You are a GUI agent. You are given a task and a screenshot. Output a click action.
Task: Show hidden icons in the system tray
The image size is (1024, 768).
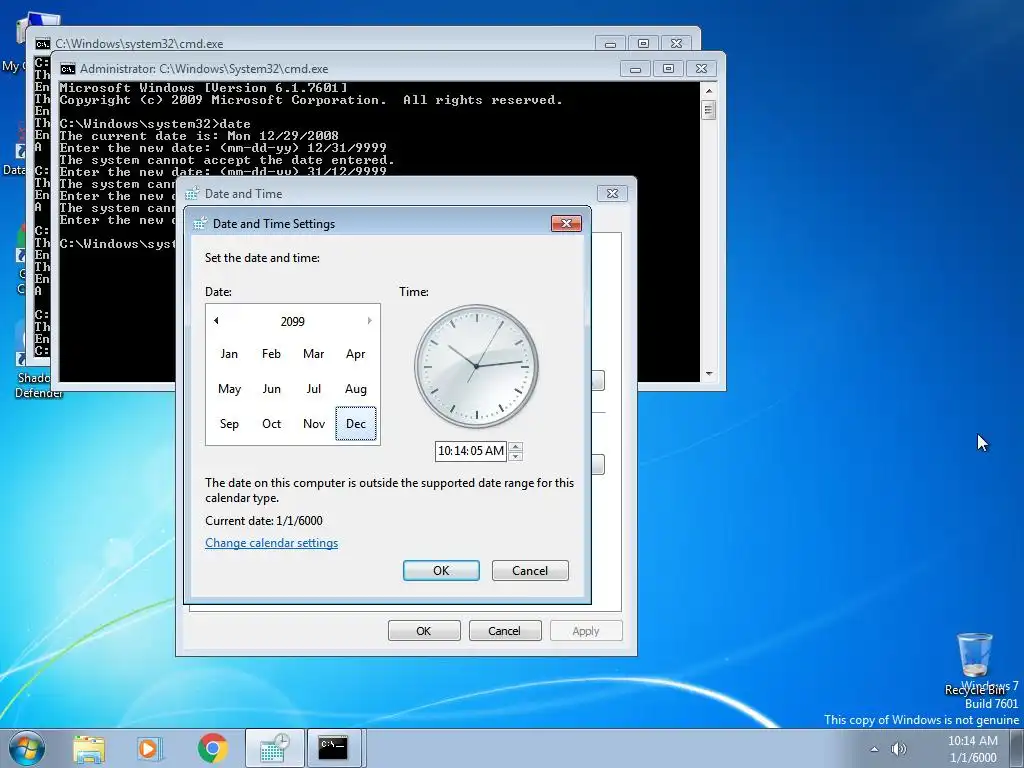[x=874, y=749]
